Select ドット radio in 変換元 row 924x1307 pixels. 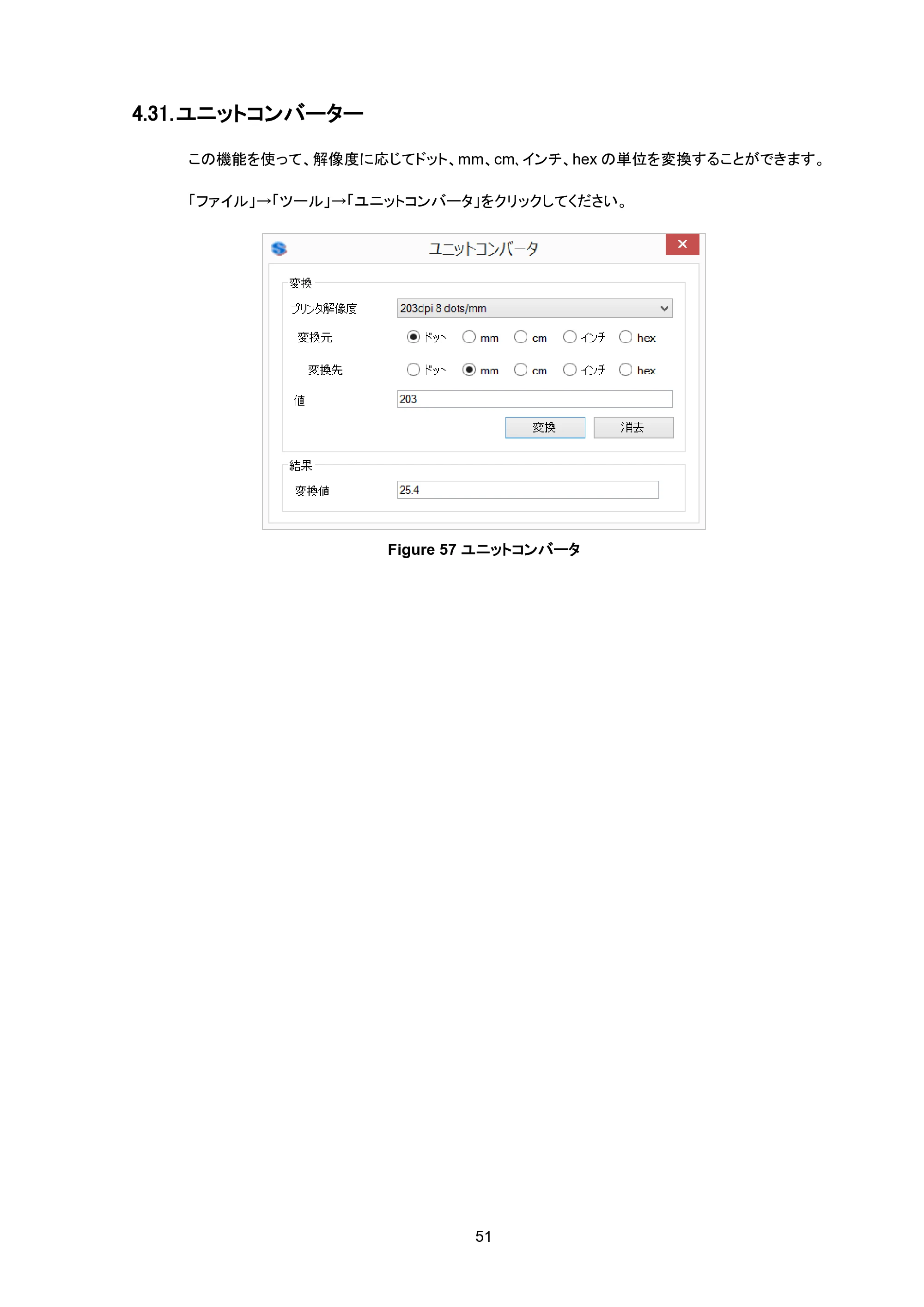coord(413,337)
